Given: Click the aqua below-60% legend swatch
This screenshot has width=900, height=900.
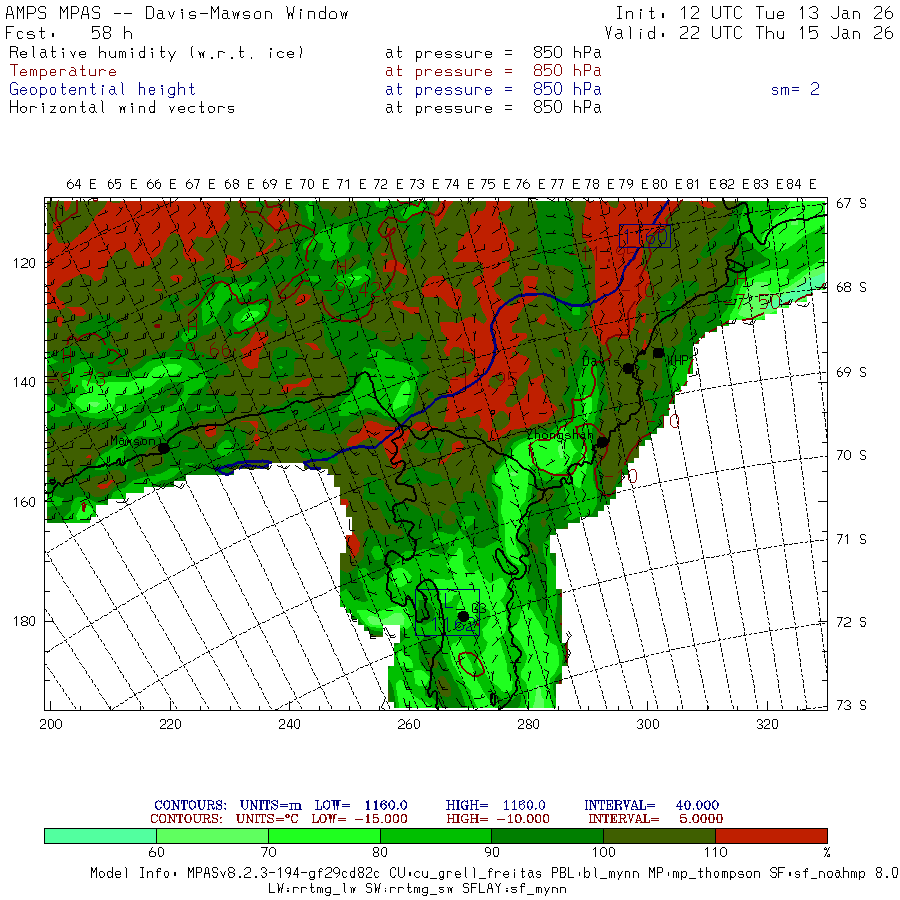Looking at the screenshot, I should (100, 836).
